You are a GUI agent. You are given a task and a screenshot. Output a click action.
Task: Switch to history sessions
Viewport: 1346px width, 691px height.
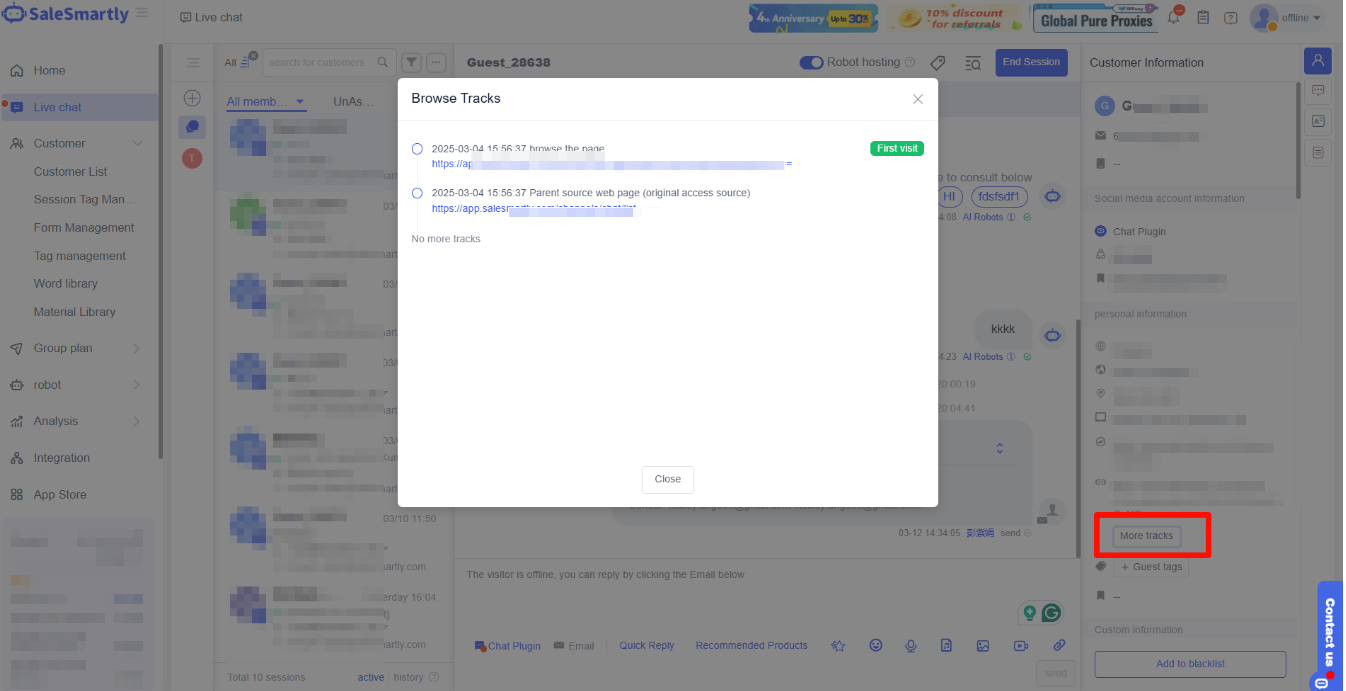click(408, 677)
